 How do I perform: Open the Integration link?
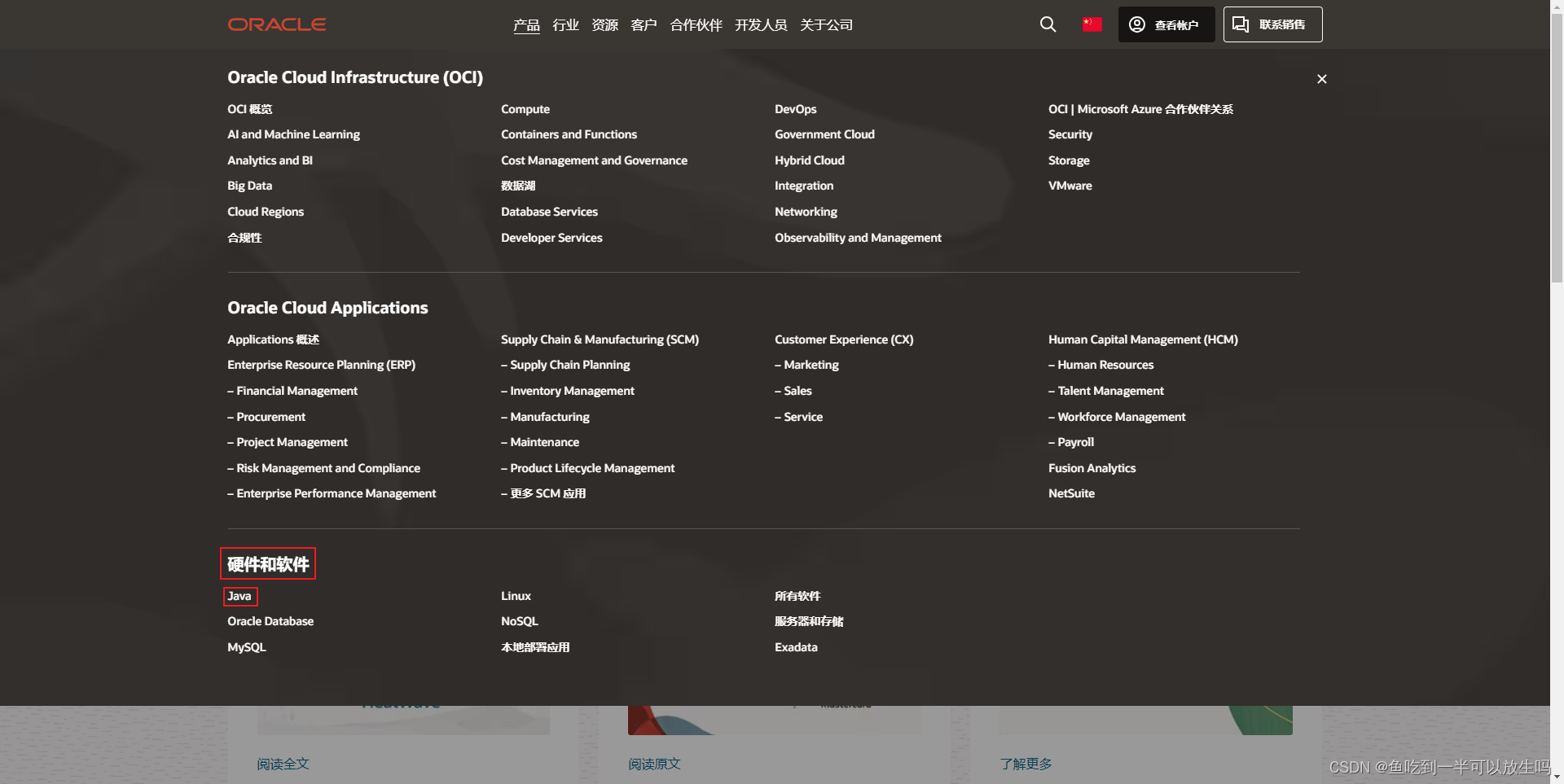pos(804,186)
